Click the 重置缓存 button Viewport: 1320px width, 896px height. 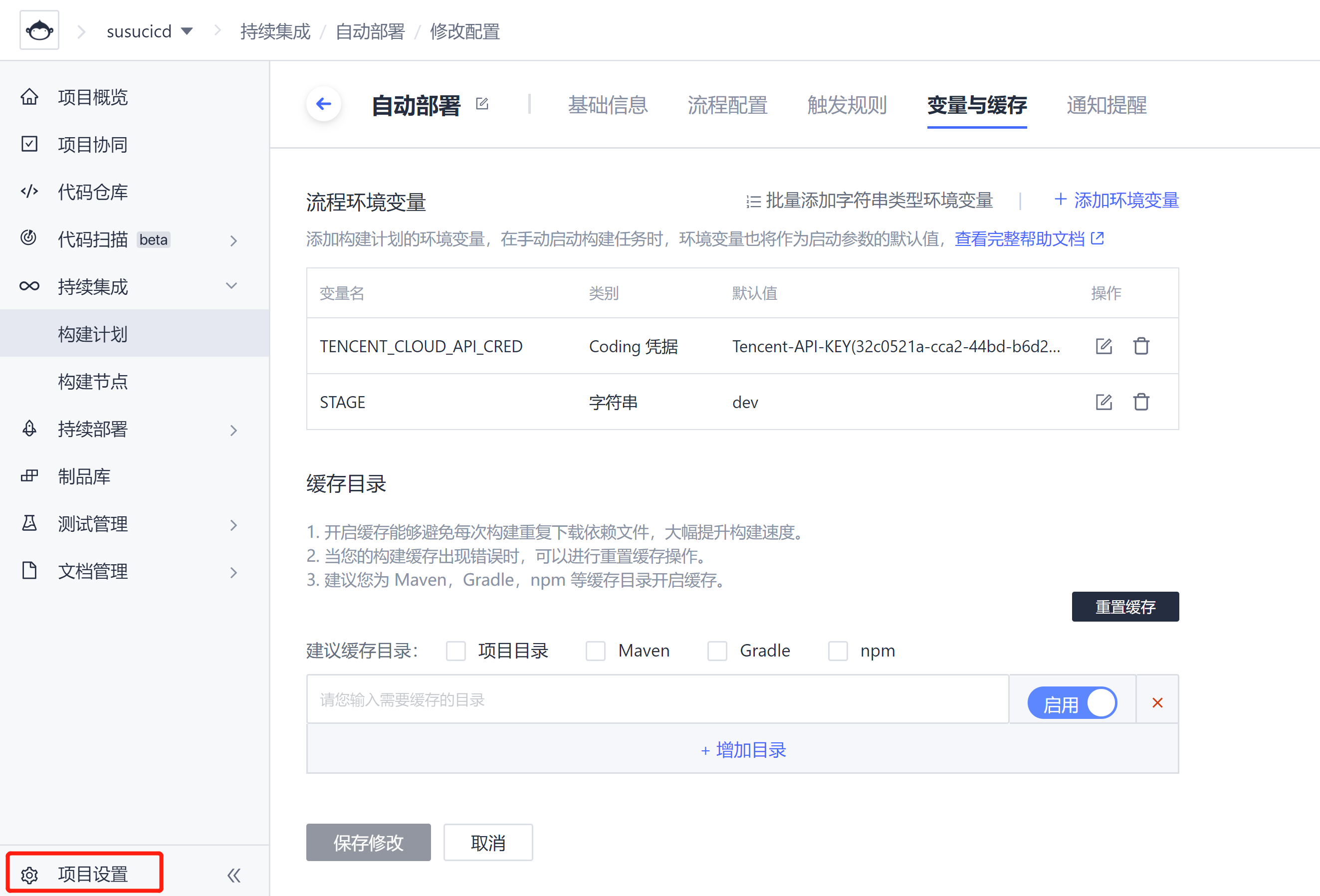tap(1124, 607)
